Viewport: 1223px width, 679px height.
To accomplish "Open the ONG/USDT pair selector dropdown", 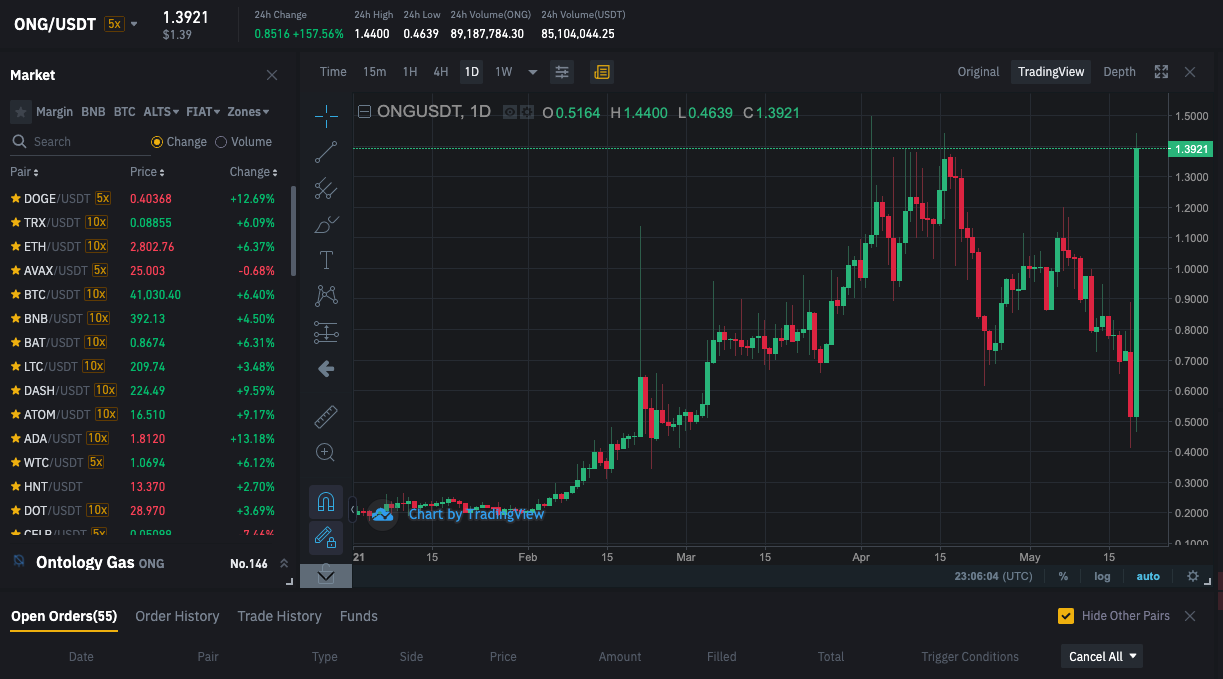I will 134,24.
